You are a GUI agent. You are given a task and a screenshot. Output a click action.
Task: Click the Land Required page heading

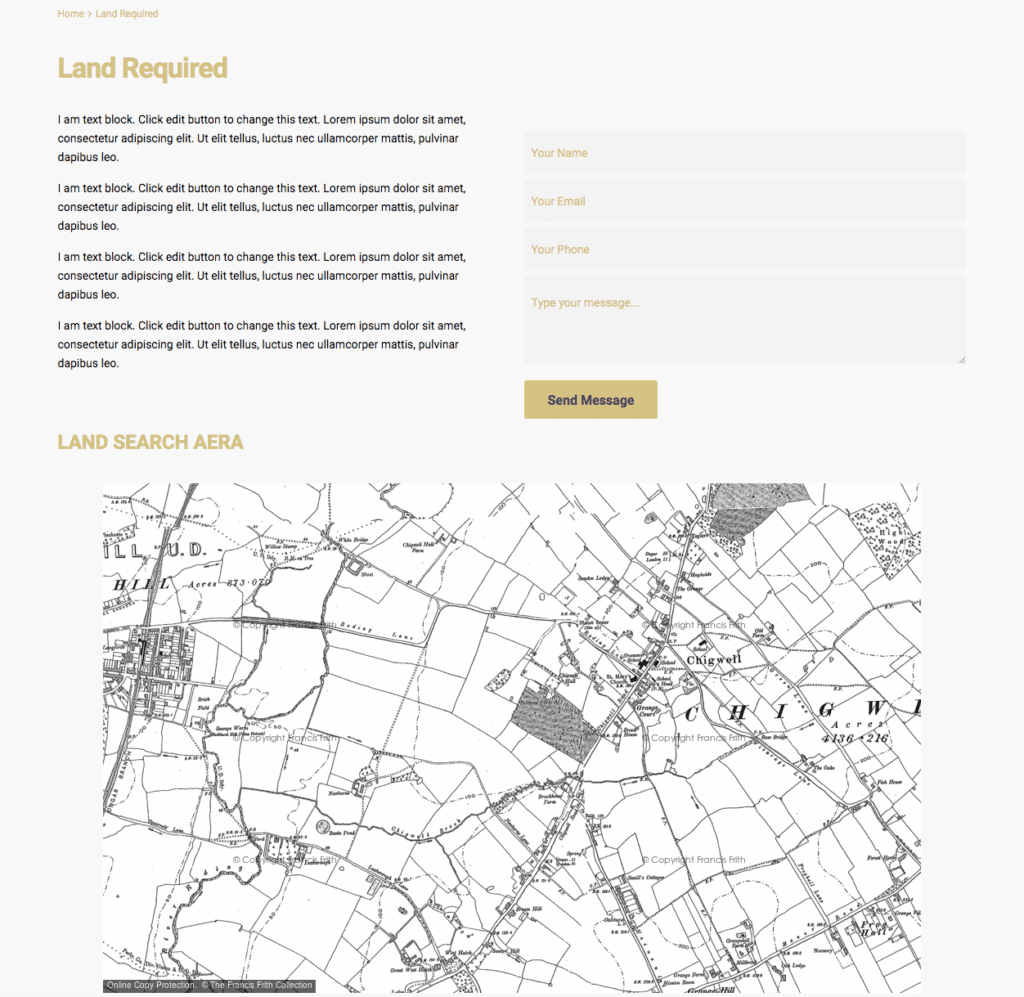pyautogui.click(x=142, y=68)
